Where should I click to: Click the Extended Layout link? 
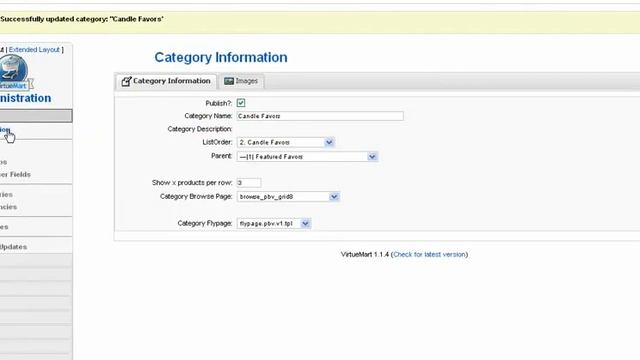(34, 49)
